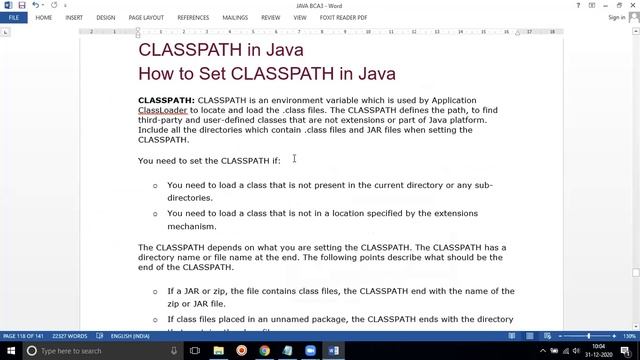Click the taskbar search box
The width and height of the screenshot is (640, 360).
[x=102, y=351]
